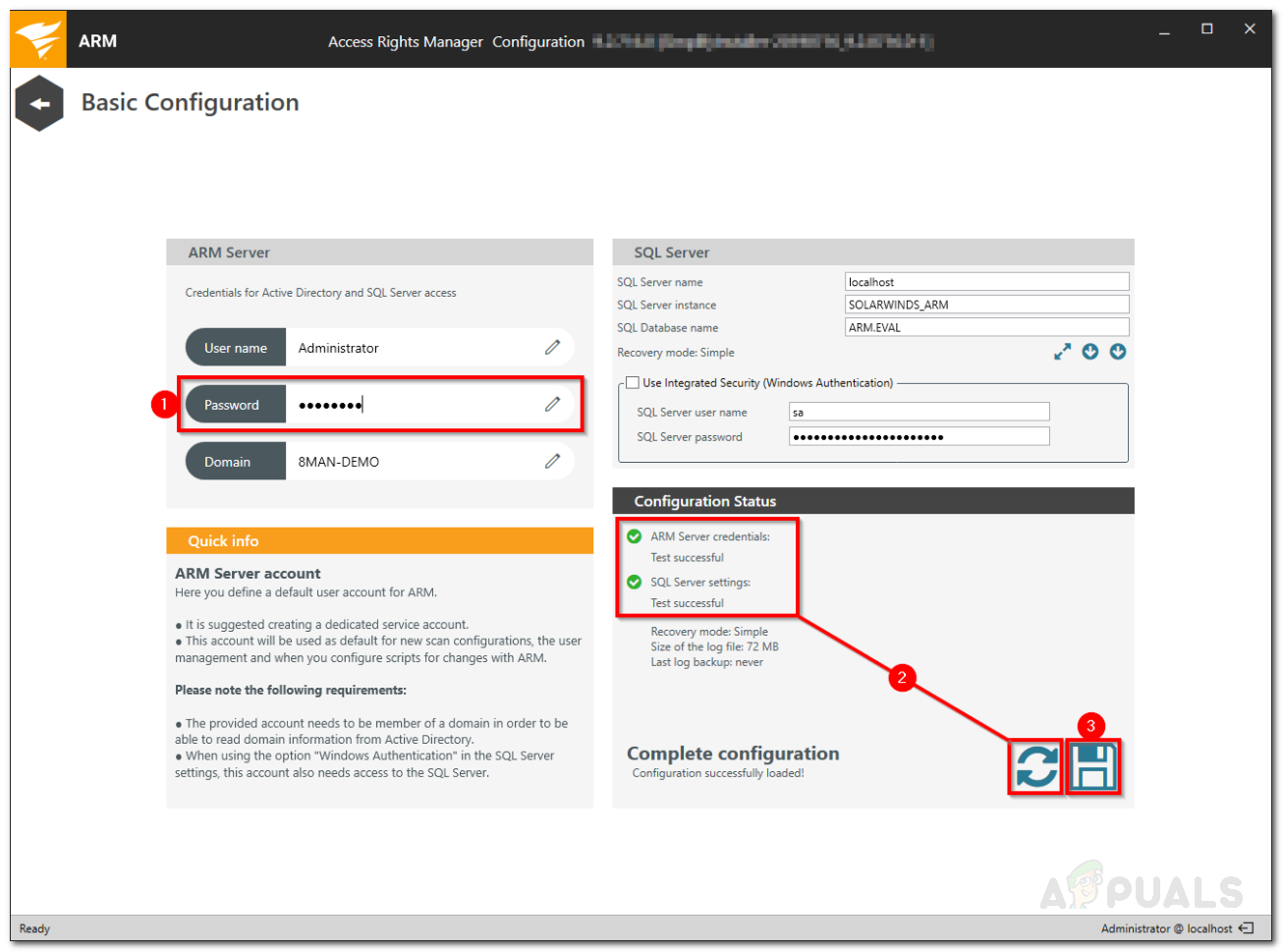The height and width of the screenshot is (952, 1283).
Task: Click 'ARM Server account' heading in Quick info
Action: click(x=248, y=573)
